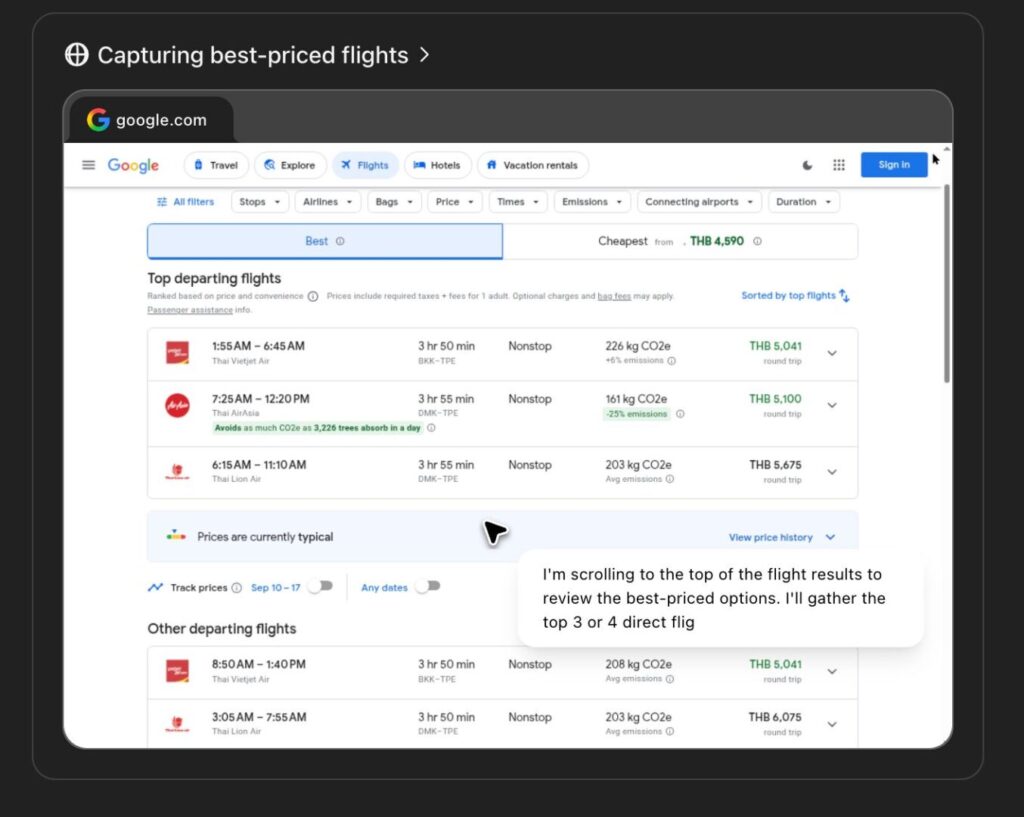Select the Flights tab
The image size is (1024, 817).
pyautogui.click(x=365, y=165)
